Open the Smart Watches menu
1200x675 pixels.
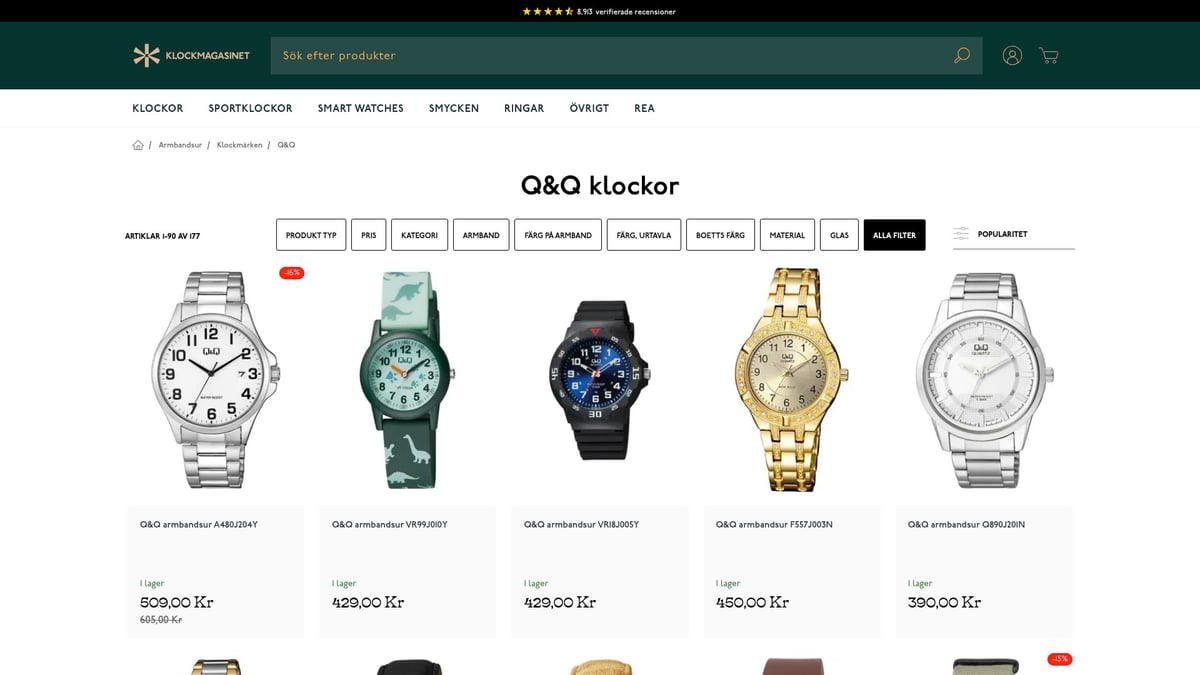(x=361, y=108)
